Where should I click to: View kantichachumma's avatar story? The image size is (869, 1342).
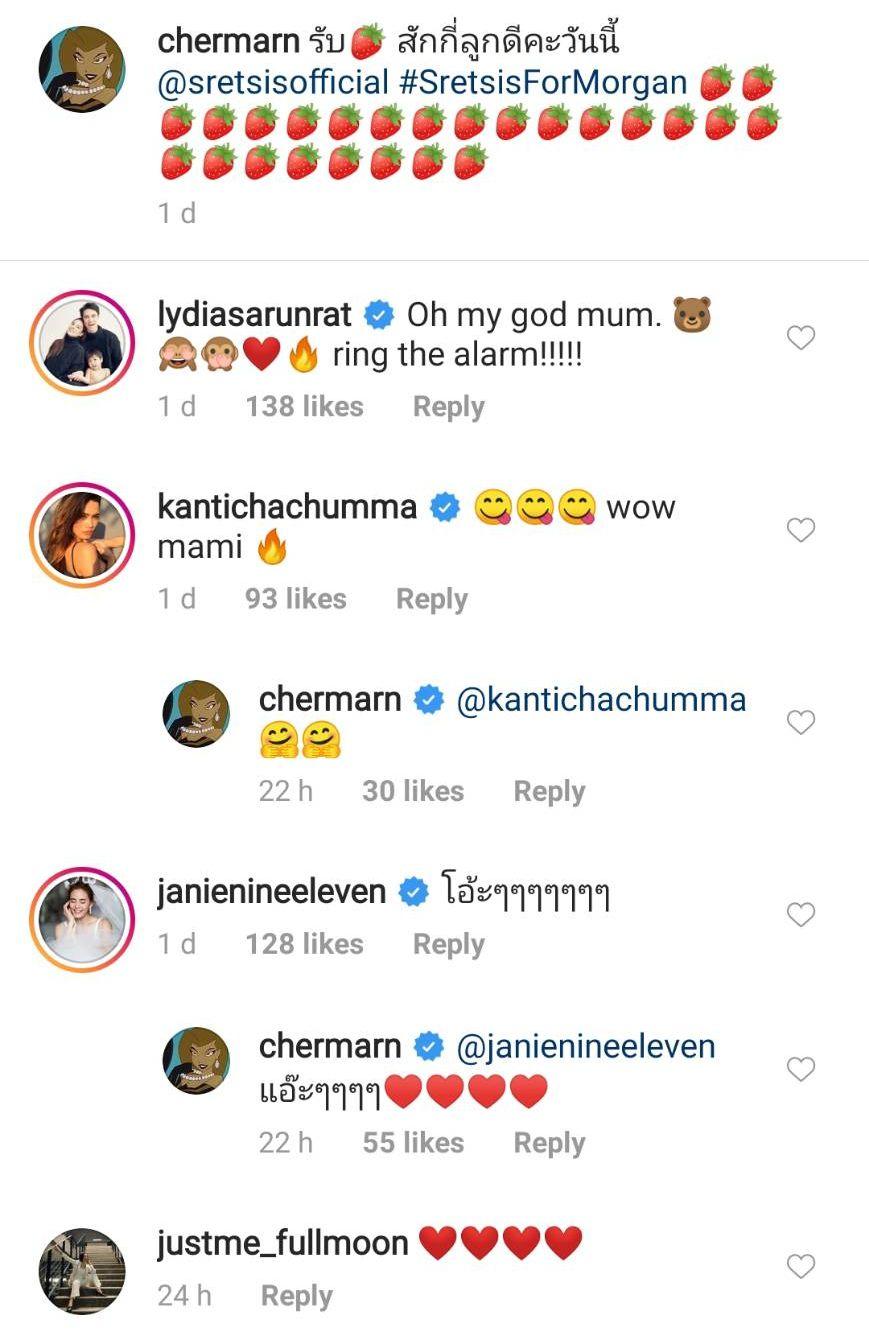82,535
